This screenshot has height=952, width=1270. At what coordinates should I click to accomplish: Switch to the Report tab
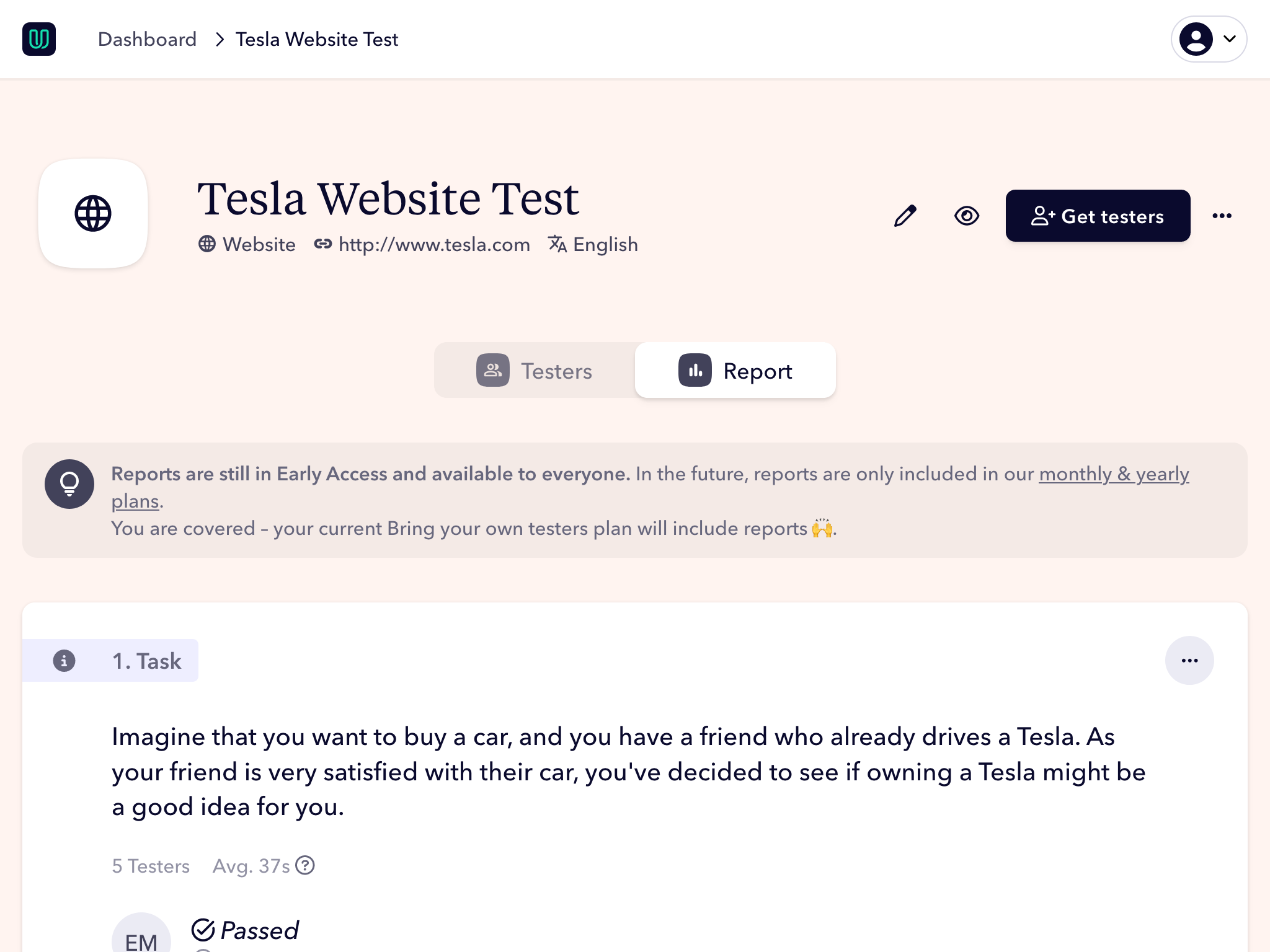[x=735, y=371]
